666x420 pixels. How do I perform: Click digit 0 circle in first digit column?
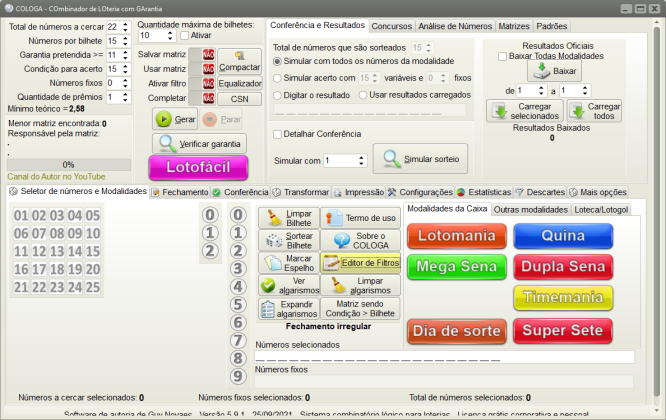[210, 215]
